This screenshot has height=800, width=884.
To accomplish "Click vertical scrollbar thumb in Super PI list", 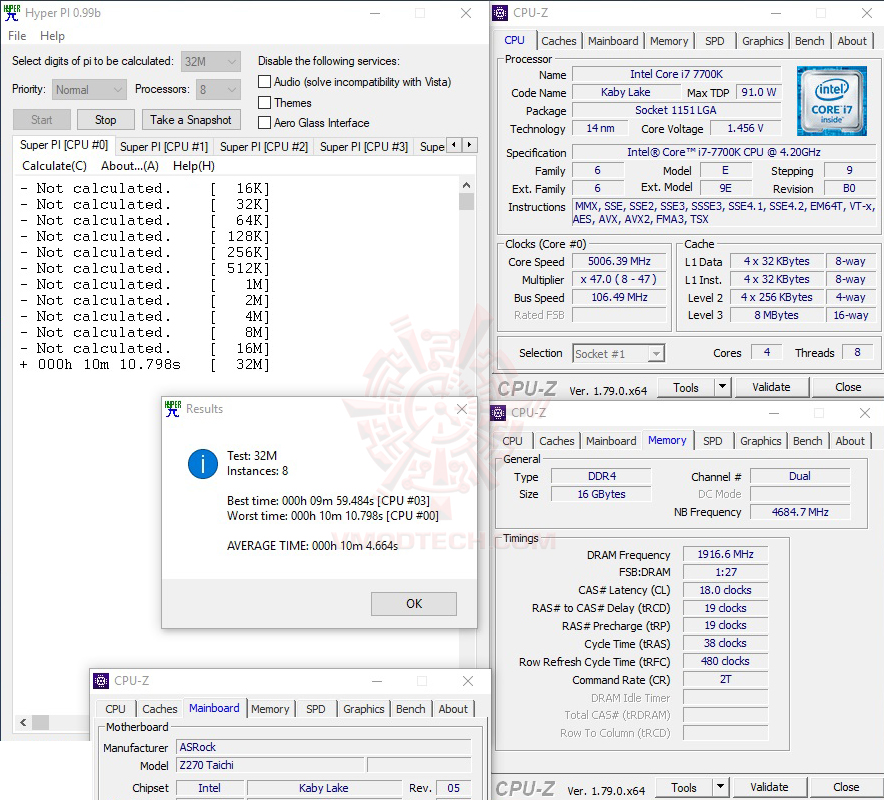I will (x=466, y=201).
